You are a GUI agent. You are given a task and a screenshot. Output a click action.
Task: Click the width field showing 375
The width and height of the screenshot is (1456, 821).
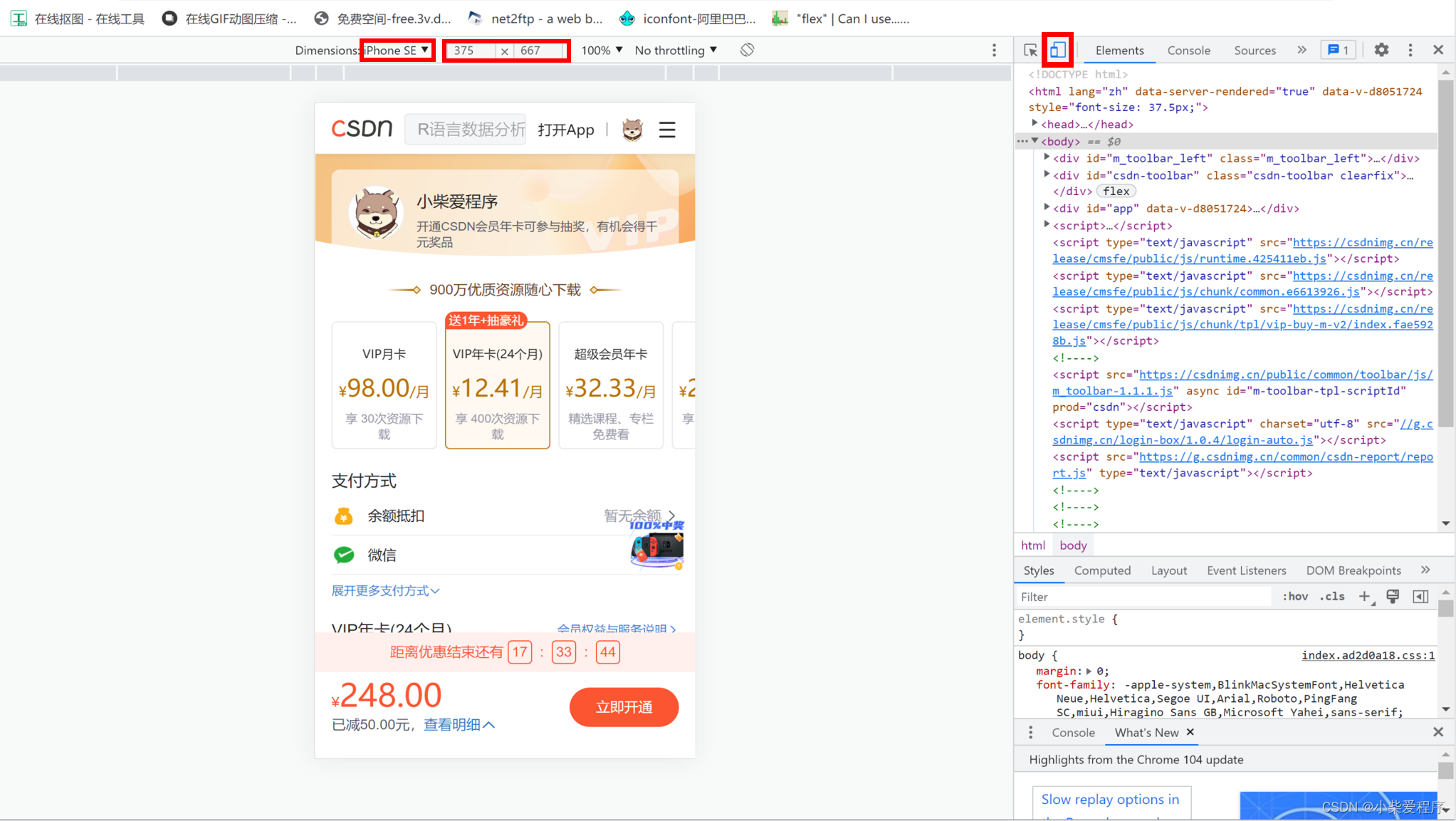tap(470, 50)
